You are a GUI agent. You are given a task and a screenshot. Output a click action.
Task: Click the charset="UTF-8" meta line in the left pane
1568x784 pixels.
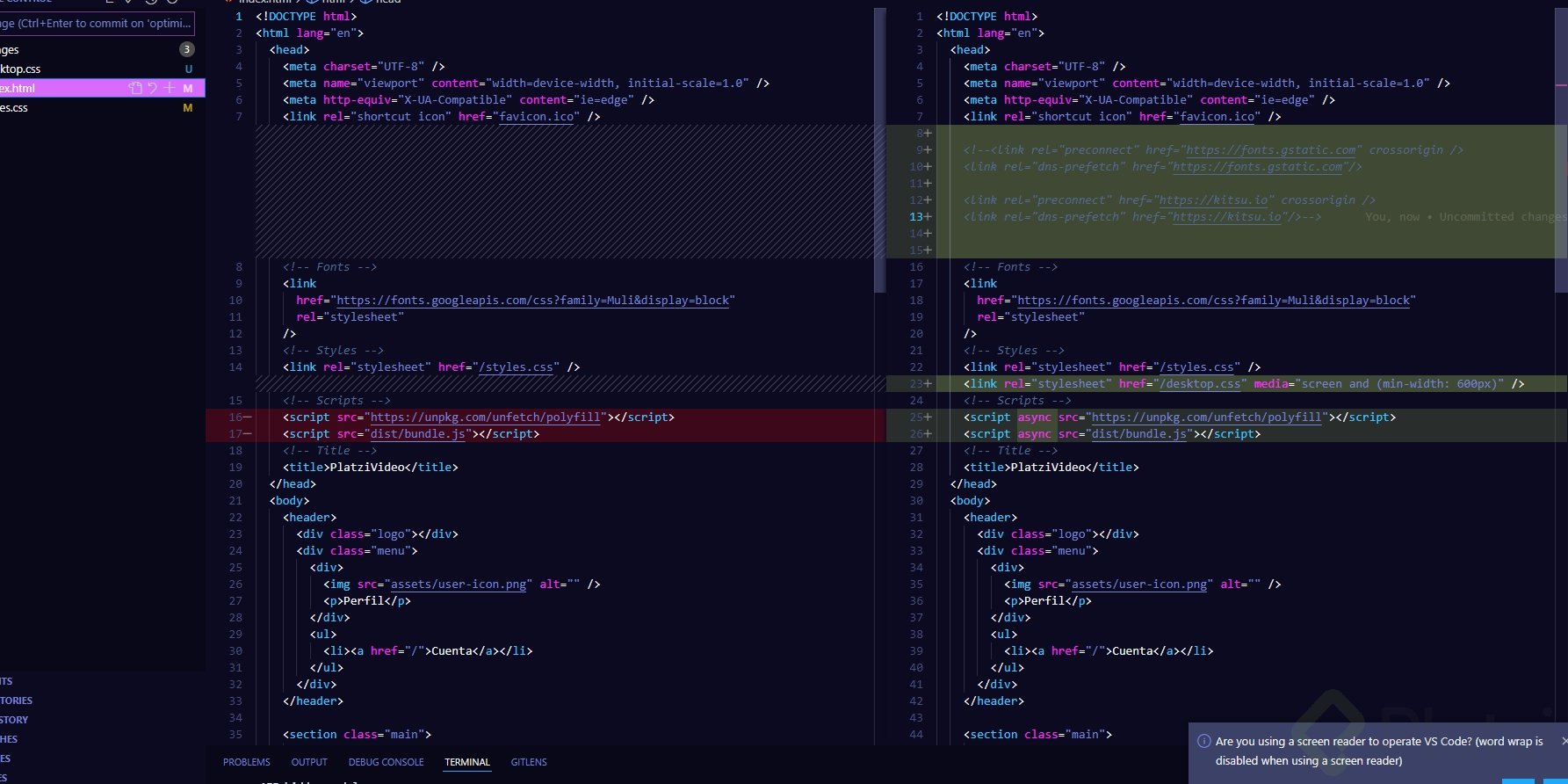coord(364,66)
